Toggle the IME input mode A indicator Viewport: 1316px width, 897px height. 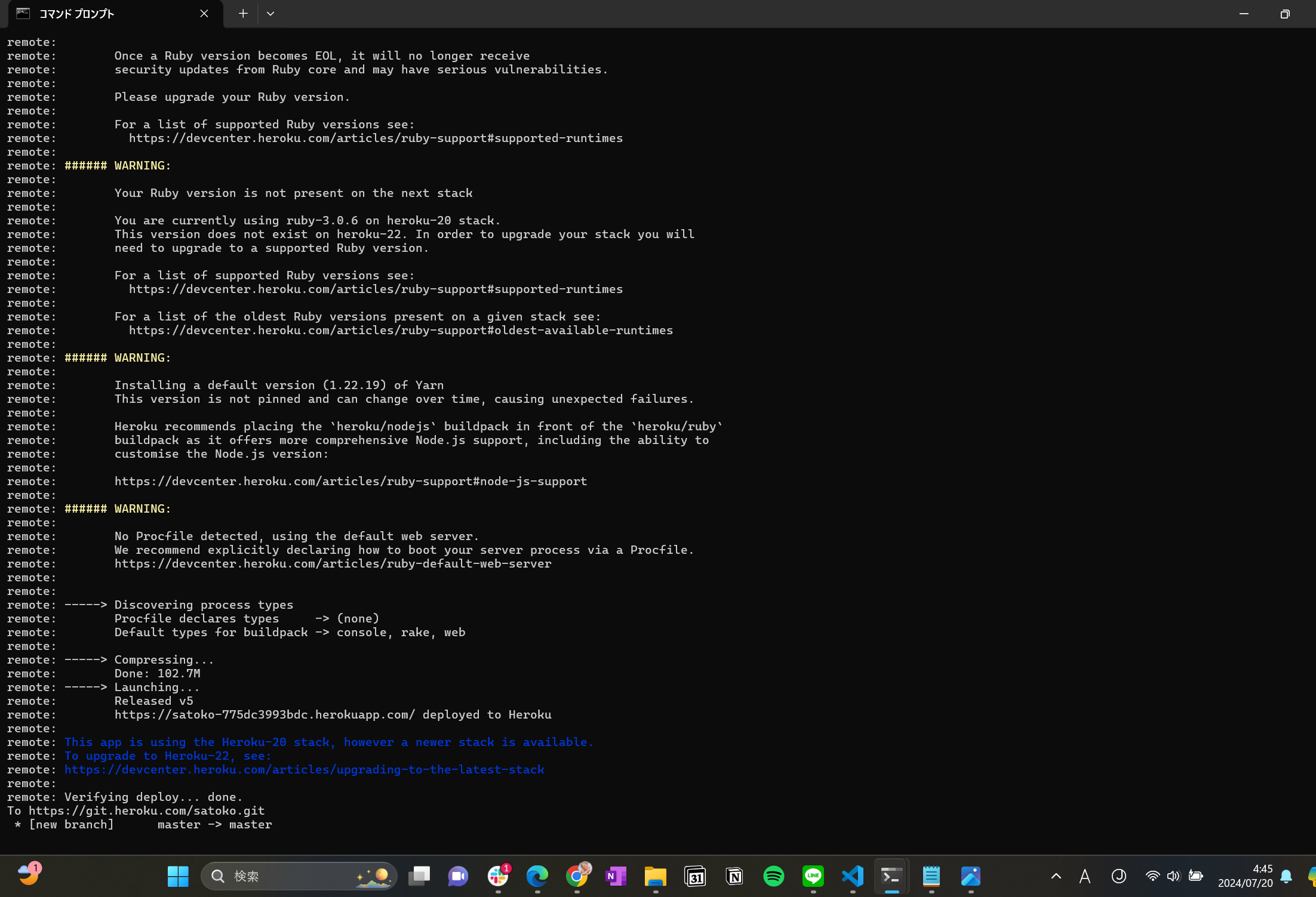click(x=1085, y=876)
